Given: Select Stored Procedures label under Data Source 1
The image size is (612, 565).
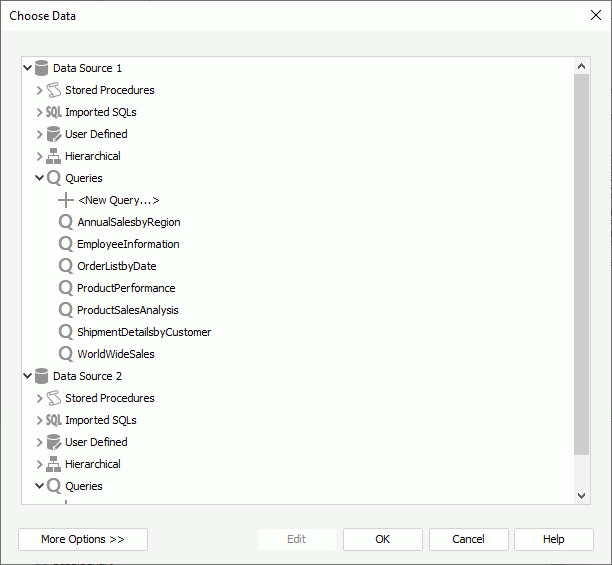Looking at the screenshot, I should pyautogui.click(x=110, y=90).
